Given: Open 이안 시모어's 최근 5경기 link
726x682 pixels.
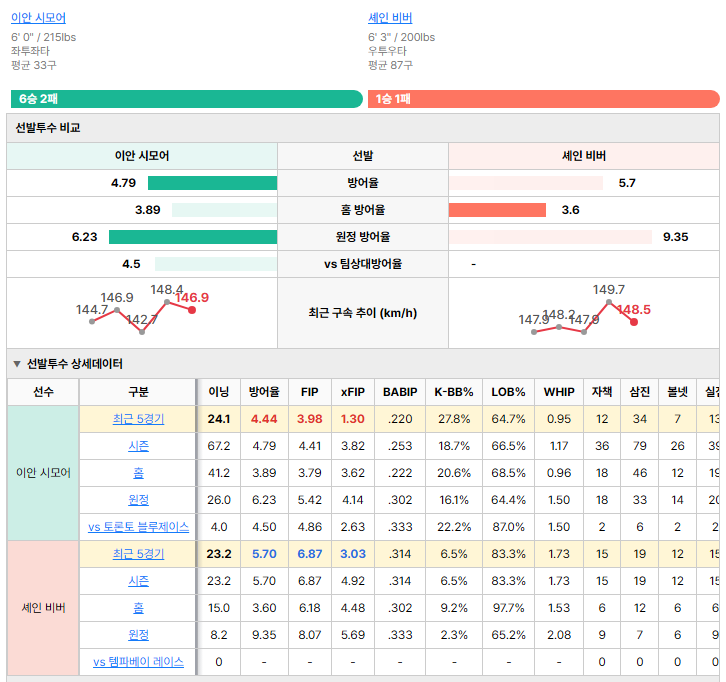Looking at the screenshot, I should tap(138, 419).
